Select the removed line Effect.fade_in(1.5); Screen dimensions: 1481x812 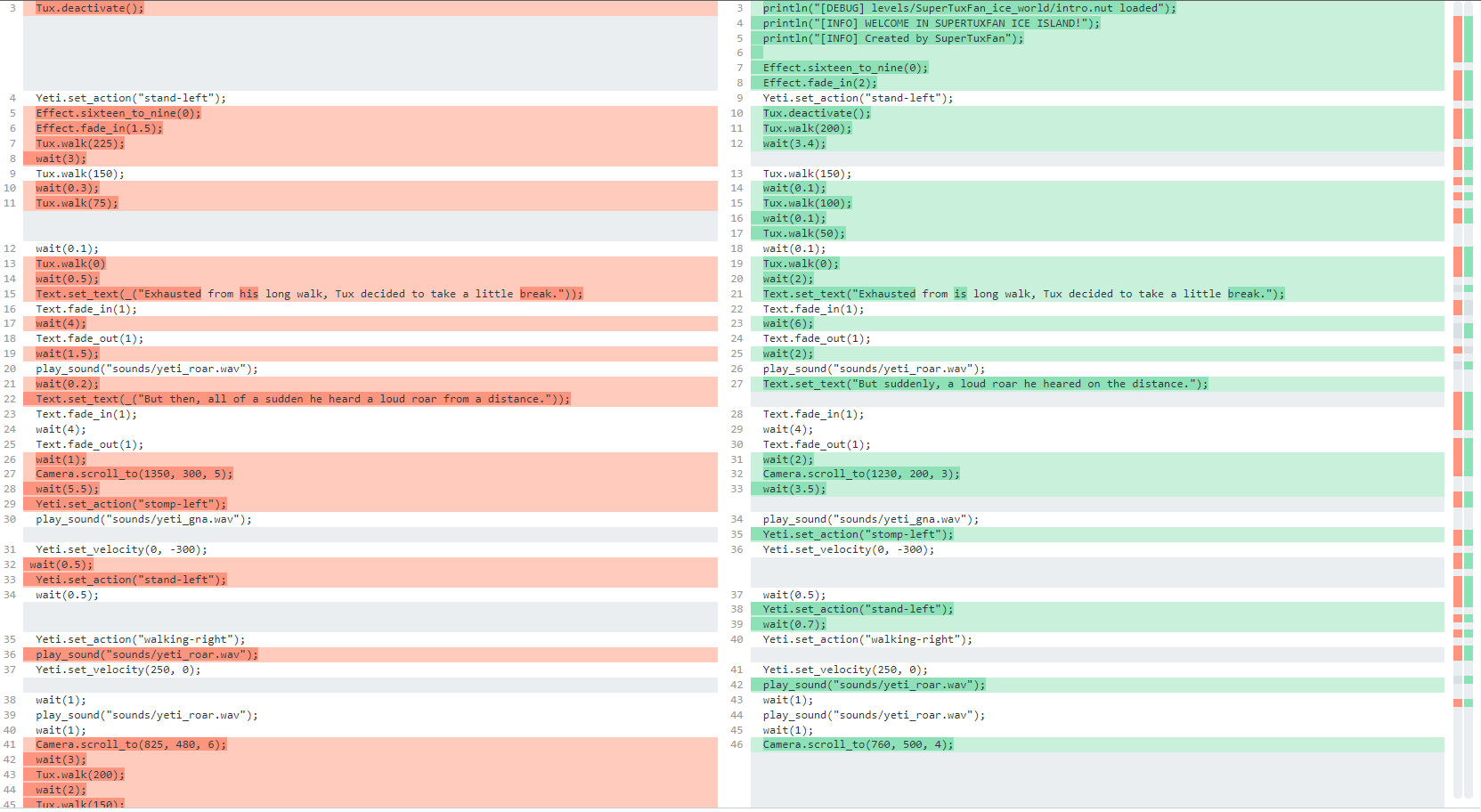pos(99,128)
